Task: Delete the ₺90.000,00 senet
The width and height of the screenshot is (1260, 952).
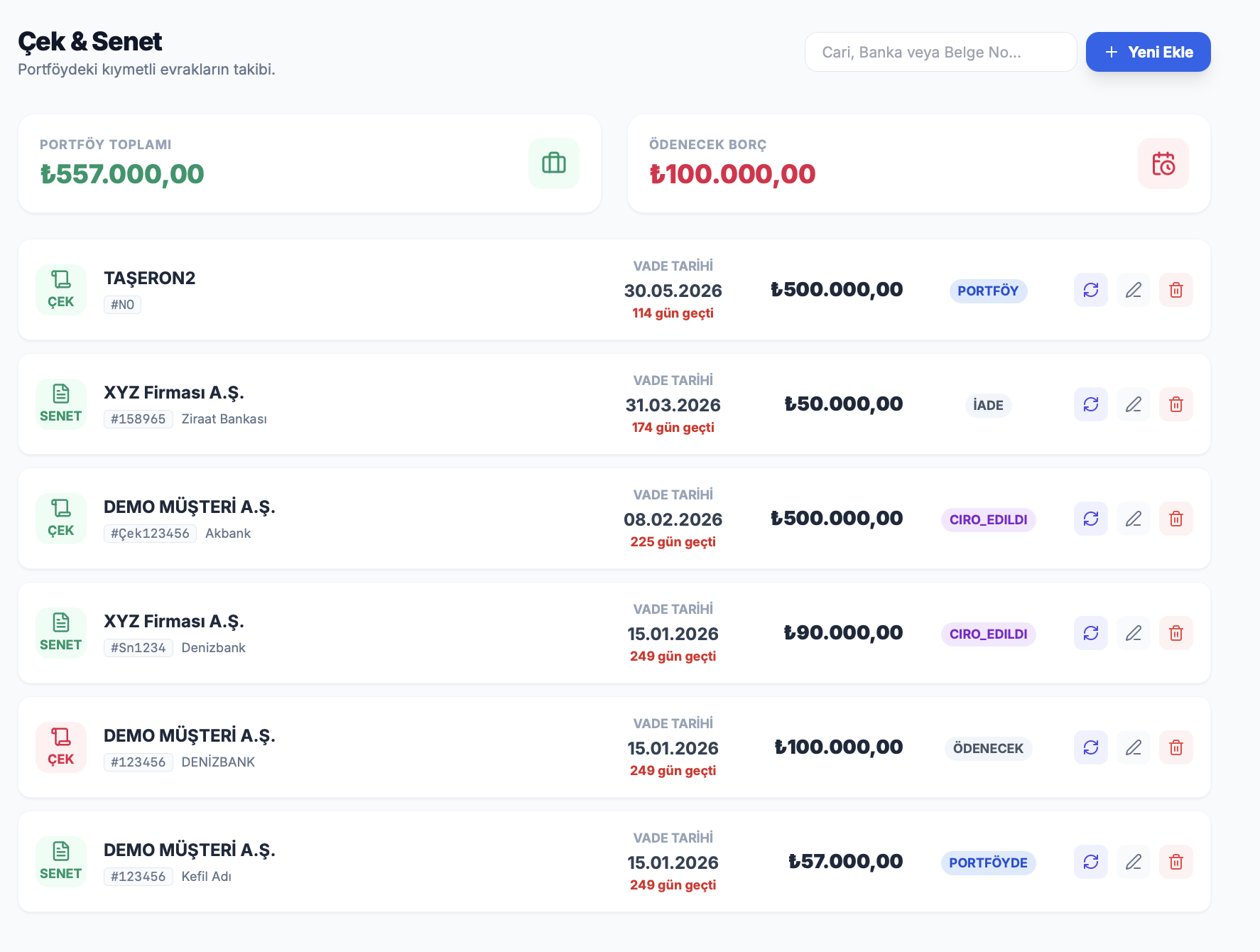Action: pos(1175,633)
